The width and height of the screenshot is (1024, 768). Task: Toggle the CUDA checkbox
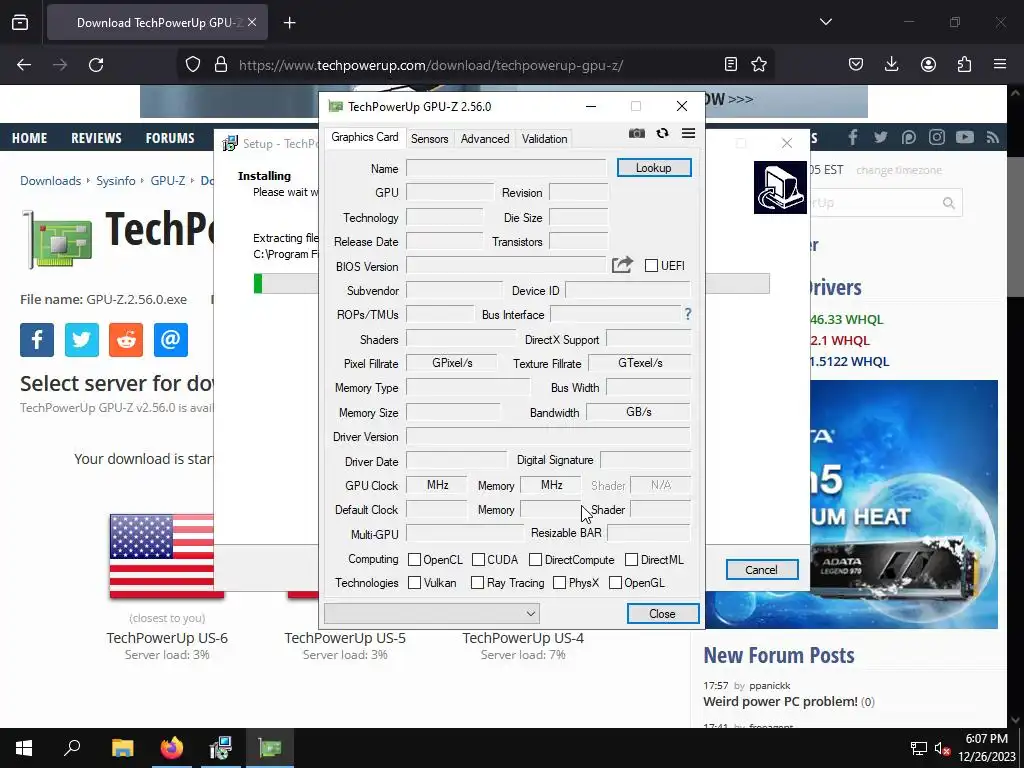pyautogui.click(x=478, y=559)
